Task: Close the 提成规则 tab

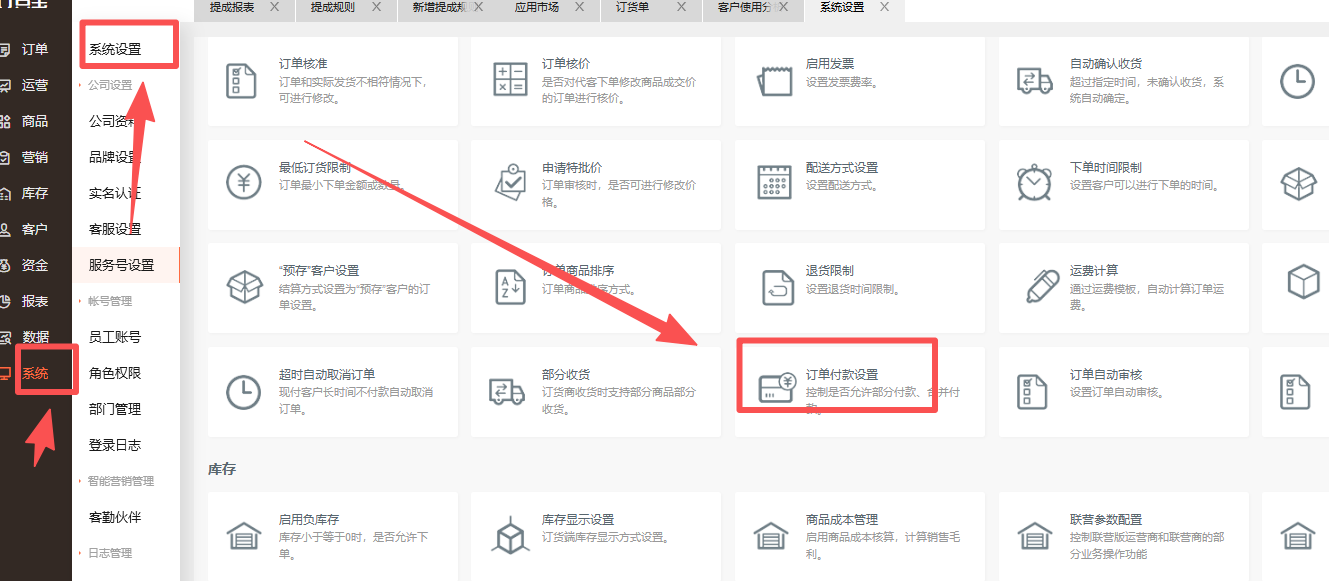Action: [376, 7]
